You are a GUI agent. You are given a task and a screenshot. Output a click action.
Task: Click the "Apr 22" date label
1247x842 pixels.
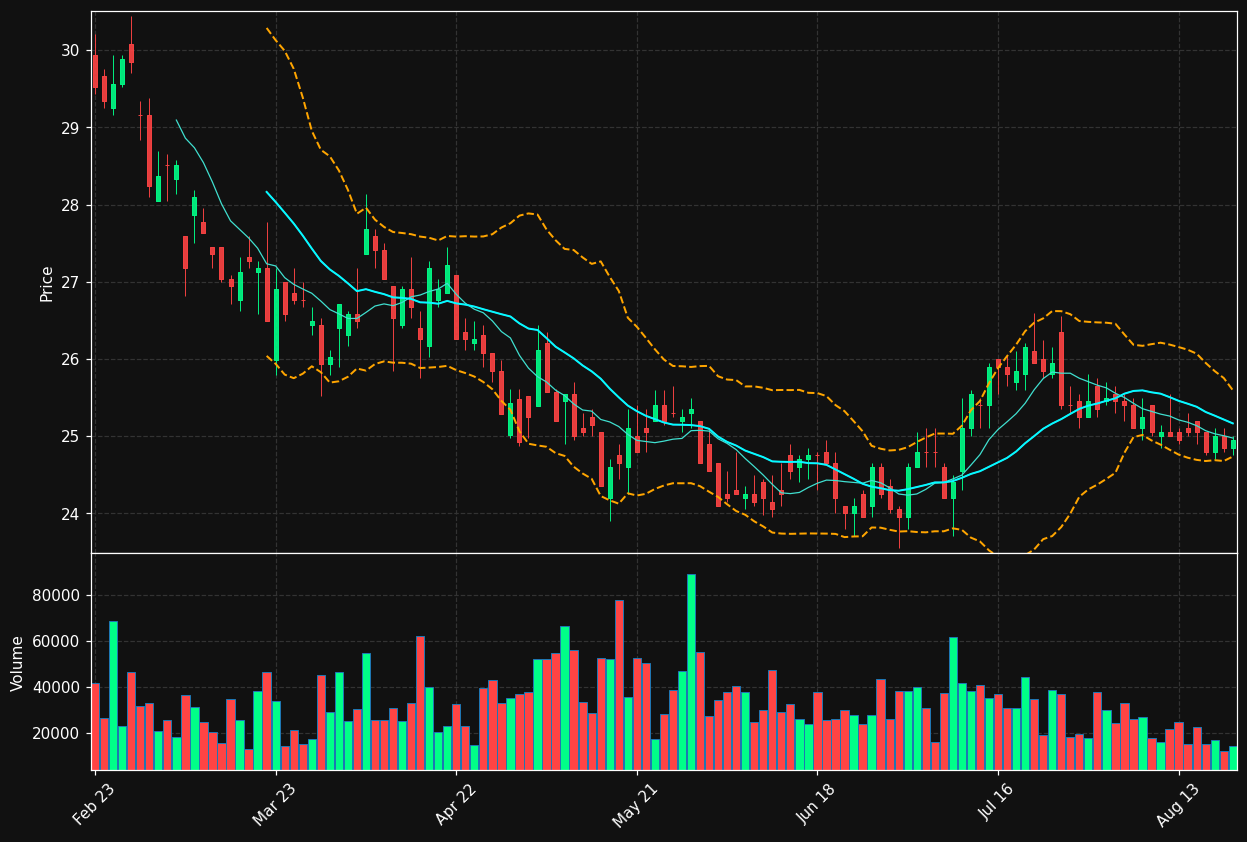click(455, 803)
